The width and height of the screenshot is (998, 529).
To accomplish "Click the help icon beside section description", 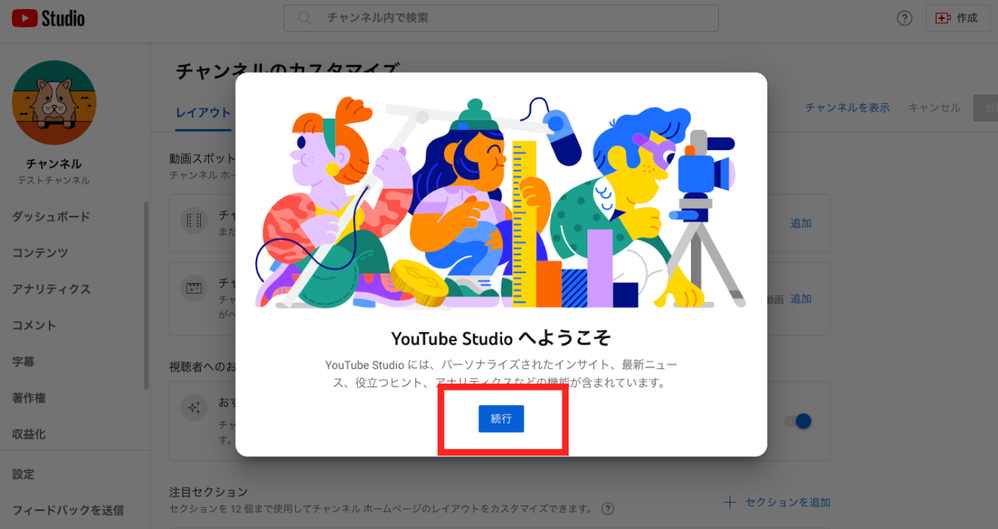I will (608, 509).
